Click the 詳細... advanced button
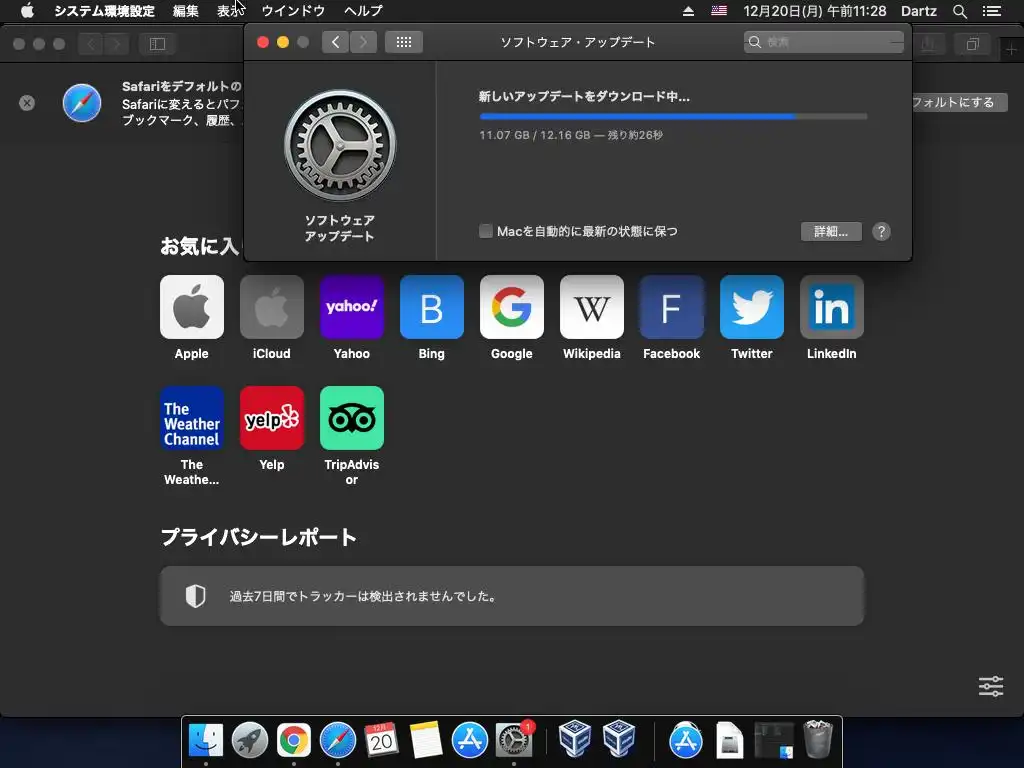1024x768 pixels. (831, 231)
